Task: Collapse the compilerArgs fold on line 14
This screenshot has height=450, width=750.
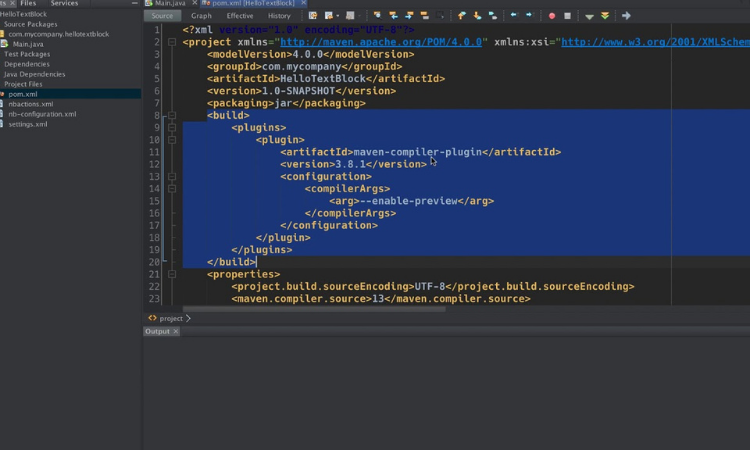Action: tap(172, 188)
